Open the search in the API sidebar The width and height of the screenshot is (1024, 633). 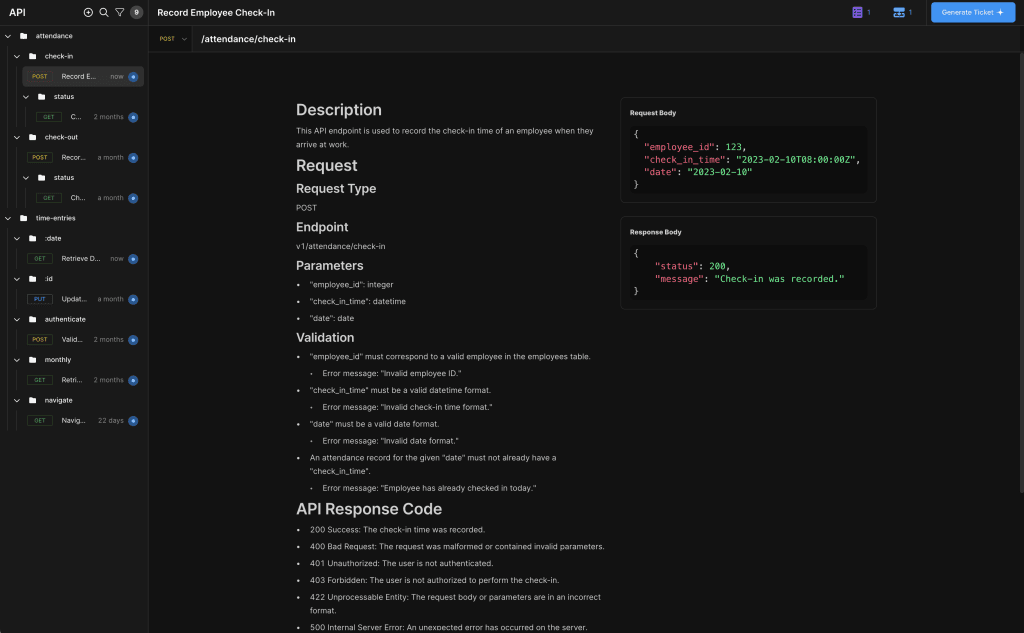click(104, 12)
